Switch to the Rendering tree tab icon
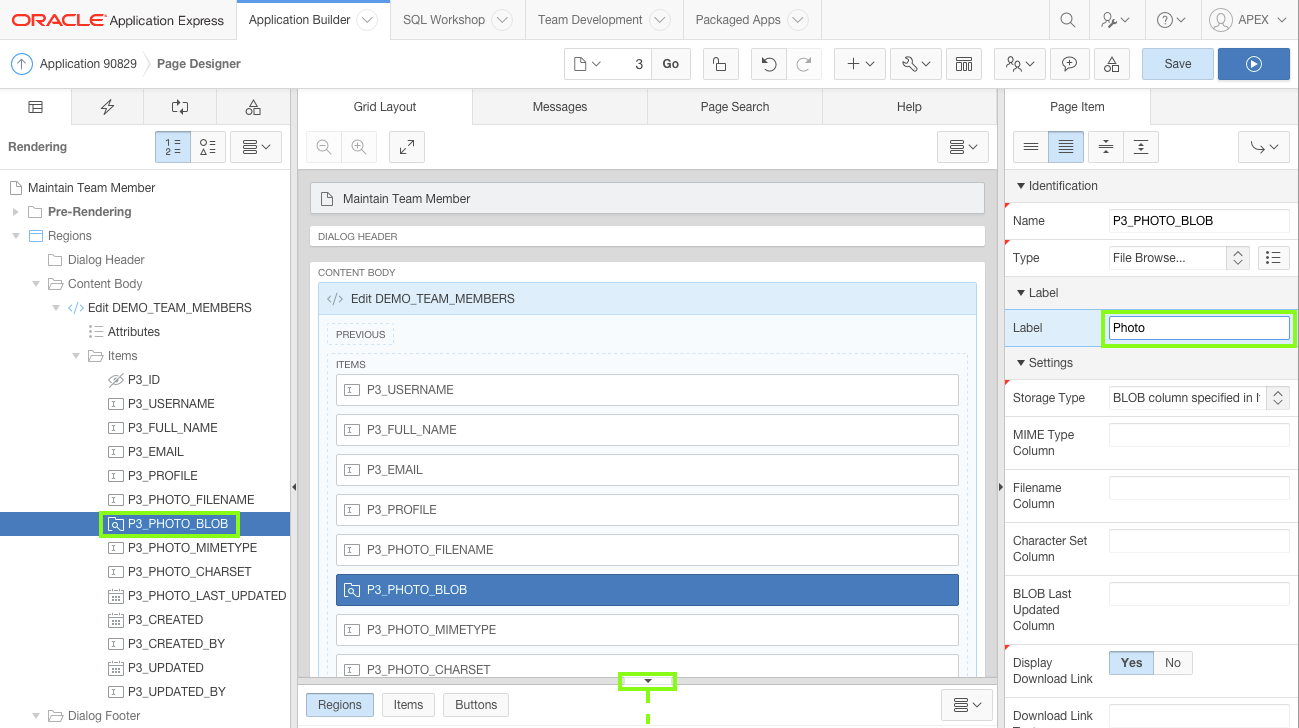 pyautogui.click(x=36, y=107)
